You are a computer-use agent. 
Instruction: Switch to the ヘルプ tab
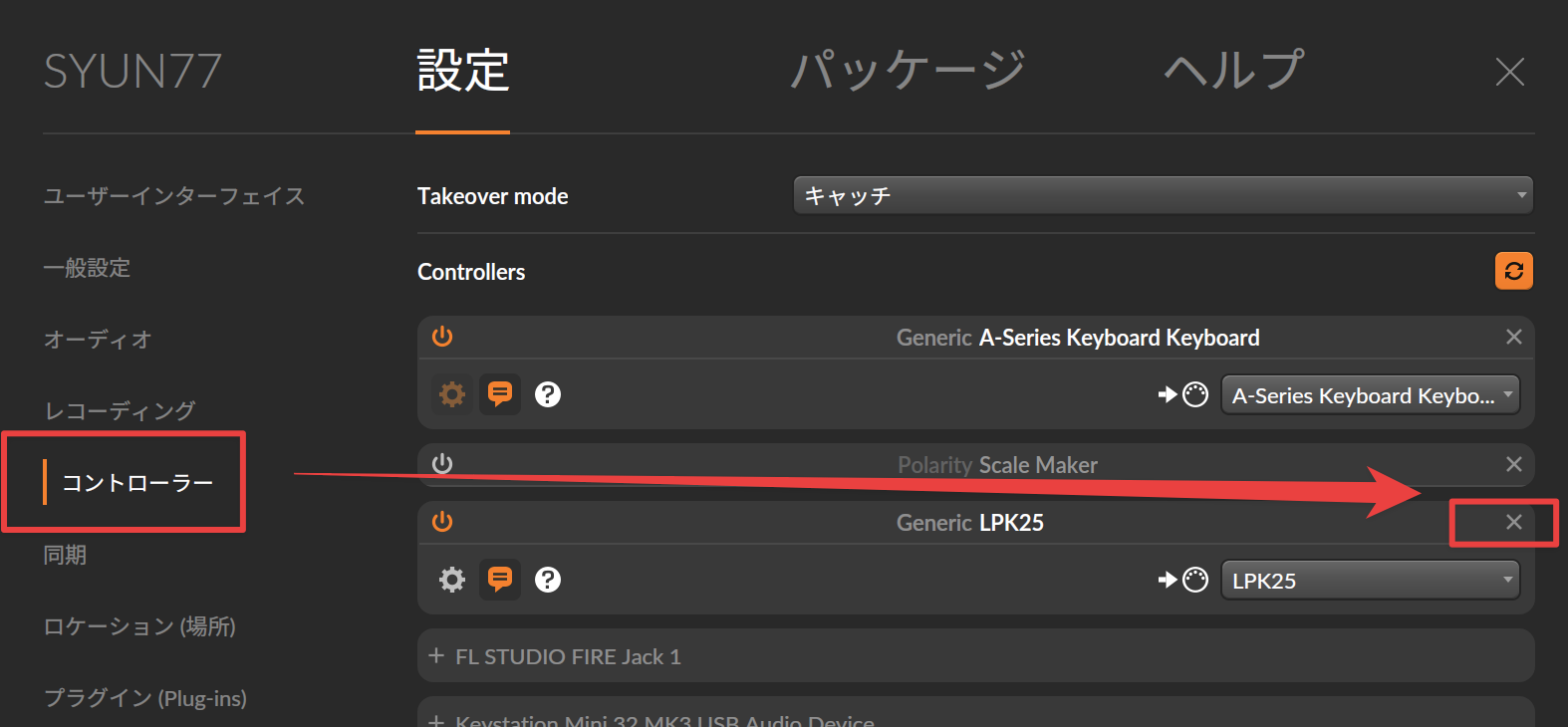click(1233, 70)
